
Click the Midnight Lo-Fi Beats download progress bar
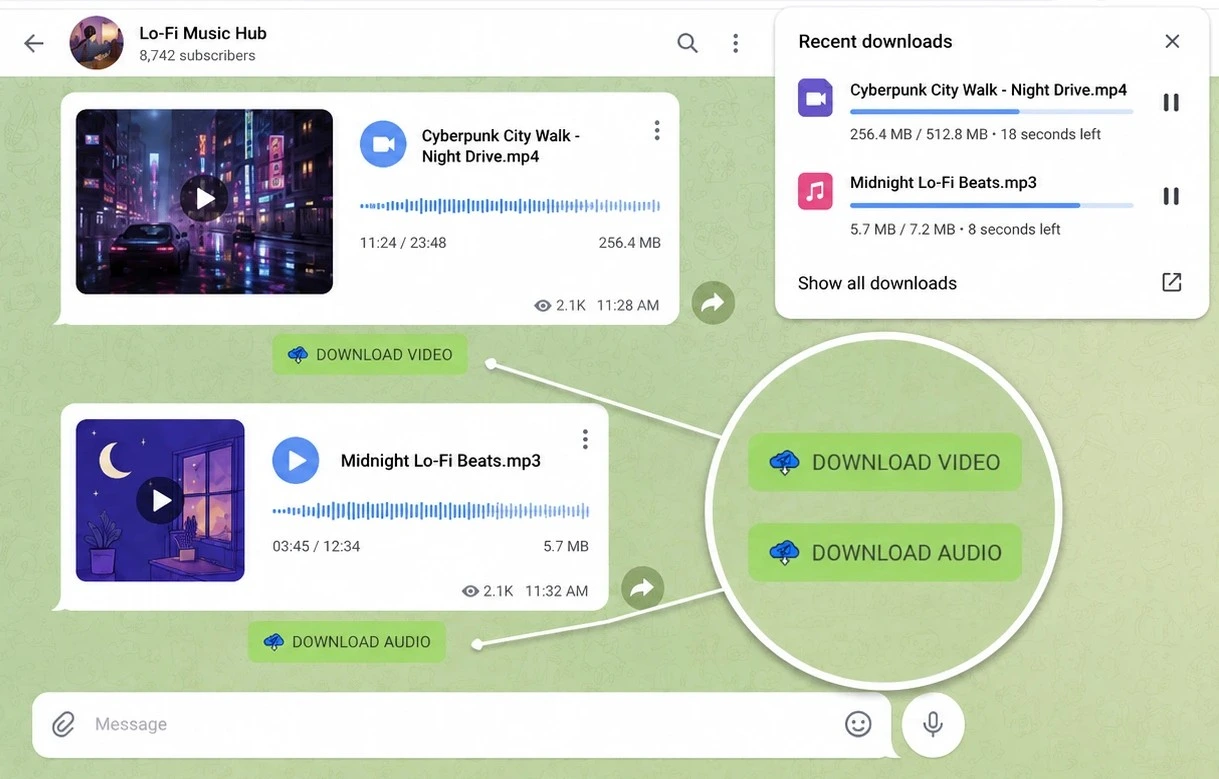point(991,205)
